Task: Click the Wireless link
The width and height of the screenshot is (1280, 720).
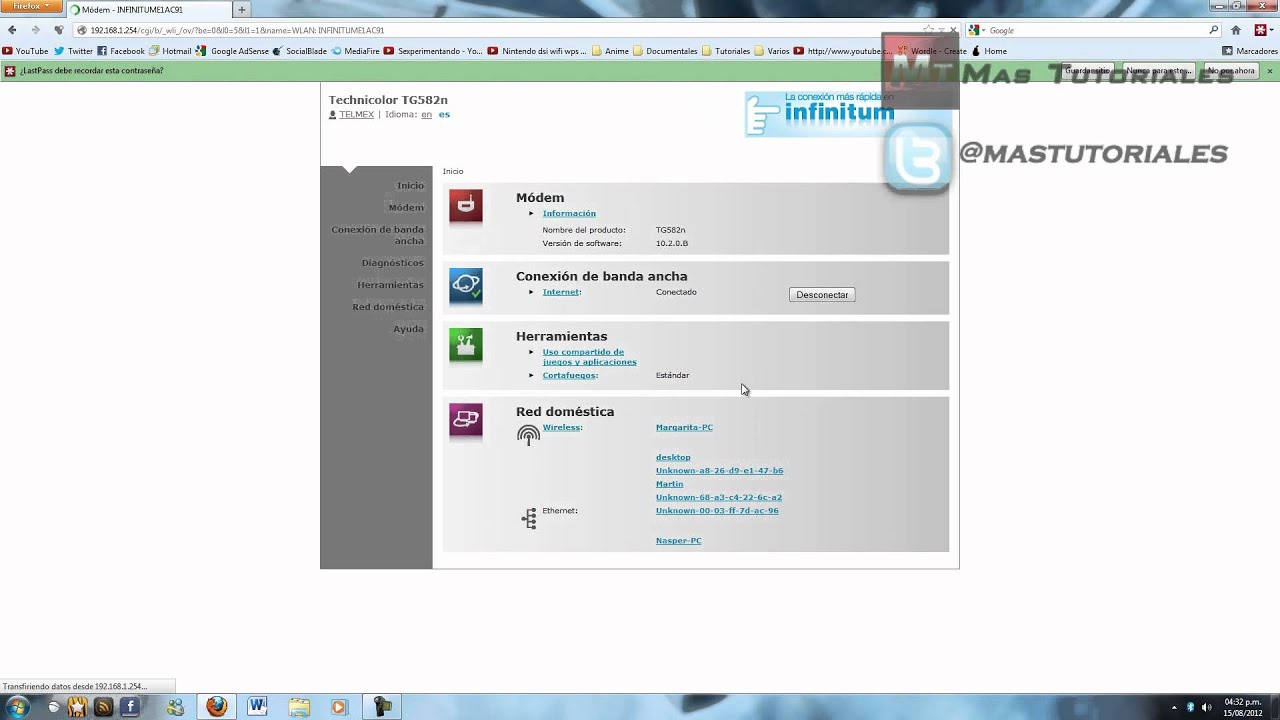Action: pos(561,427)
